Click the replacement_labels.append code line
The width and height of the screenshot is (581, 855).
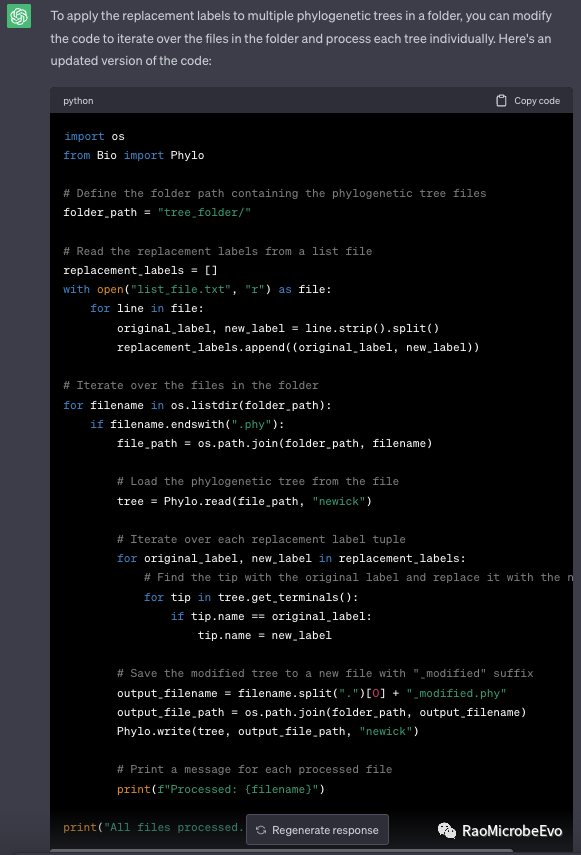[298, 347]
